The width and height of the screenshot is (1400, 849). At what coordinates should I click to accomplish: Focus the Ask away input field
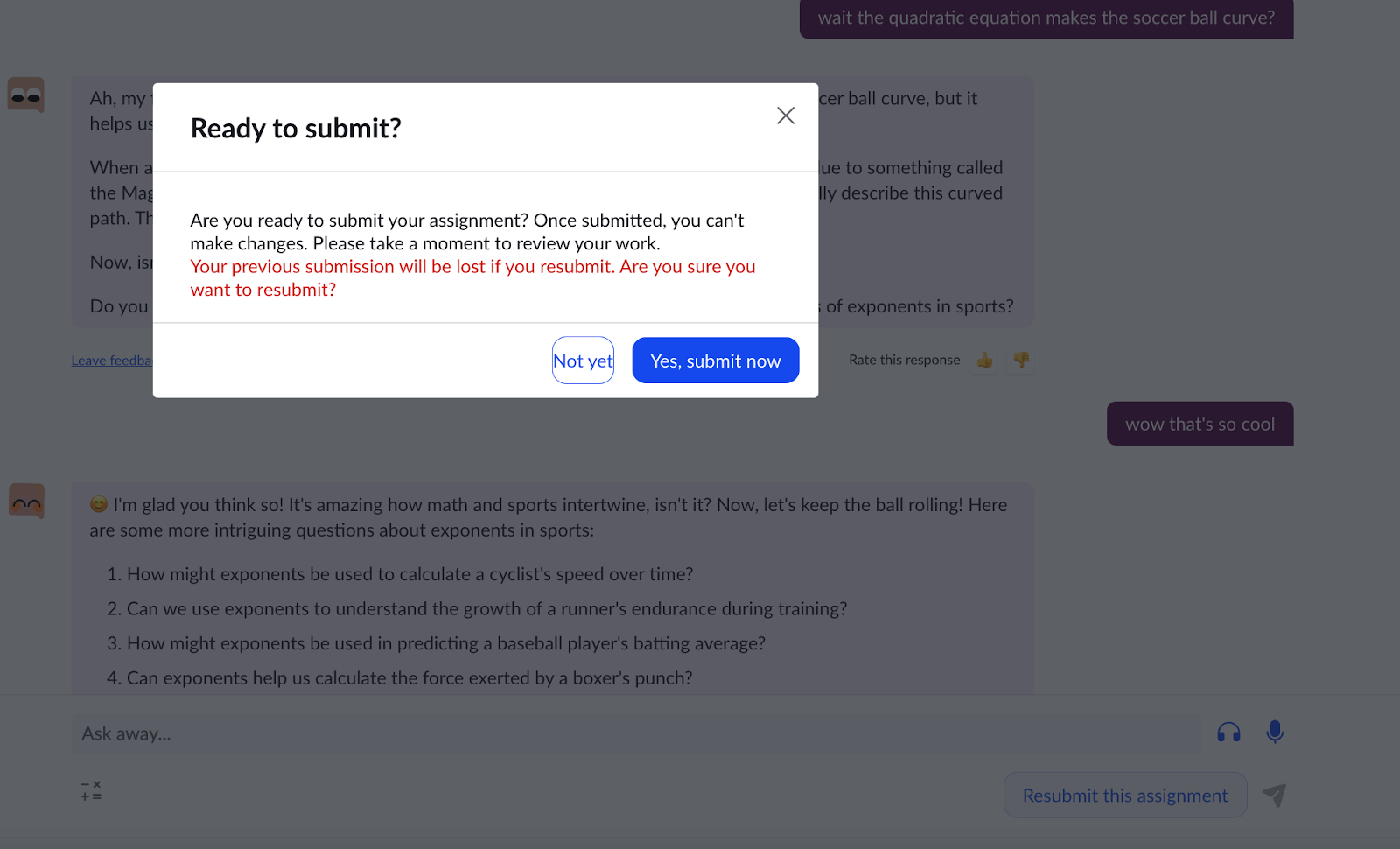point(635,733)
